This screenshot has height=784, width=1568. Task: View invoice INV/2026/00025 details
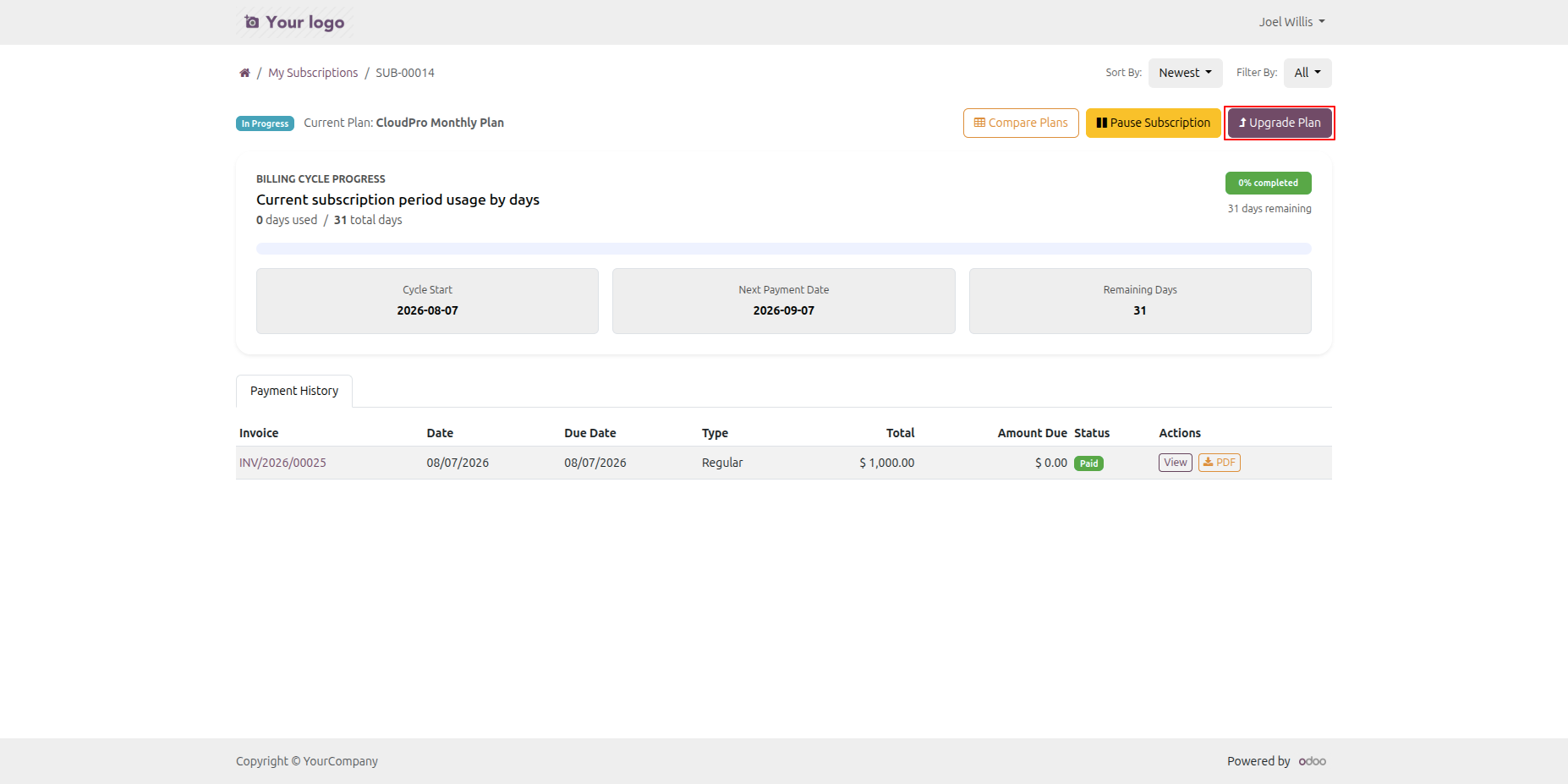tap(1176, 463)
